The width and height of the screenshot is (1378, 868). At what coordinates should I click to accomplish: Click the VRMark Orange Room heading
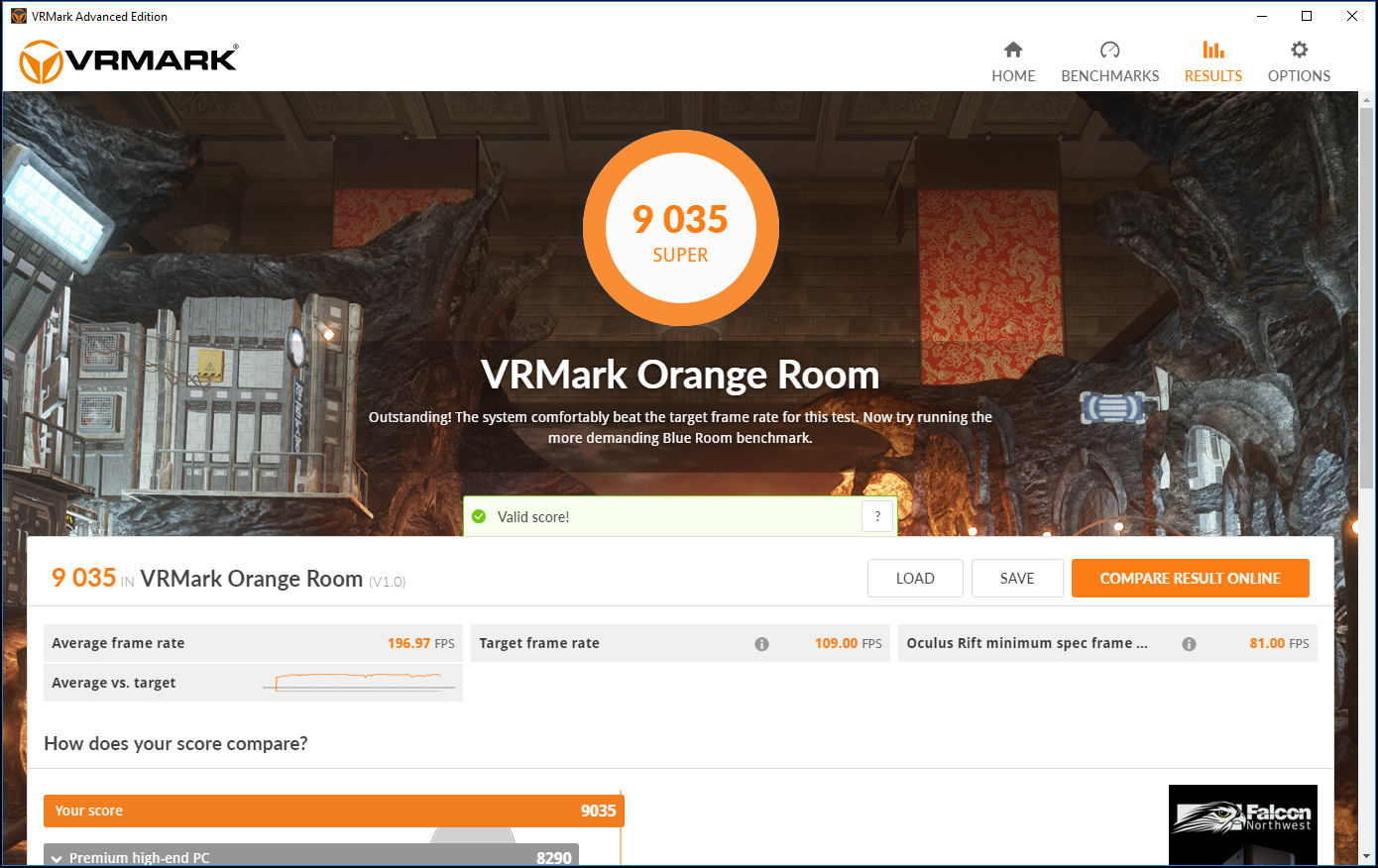[680, 375]
